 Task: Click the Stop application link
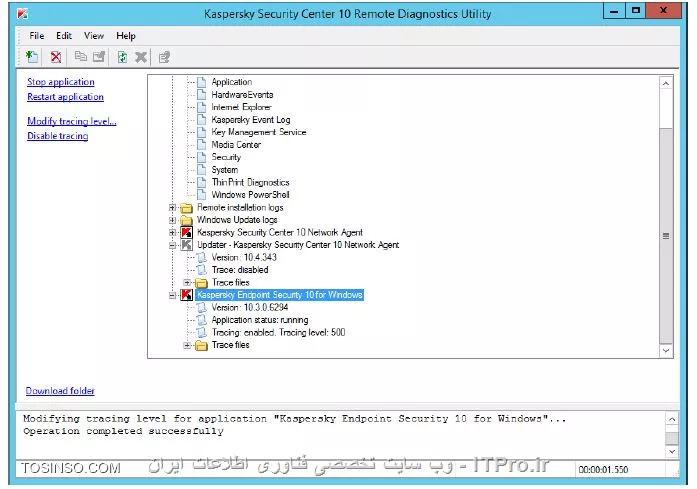point(61,82)
